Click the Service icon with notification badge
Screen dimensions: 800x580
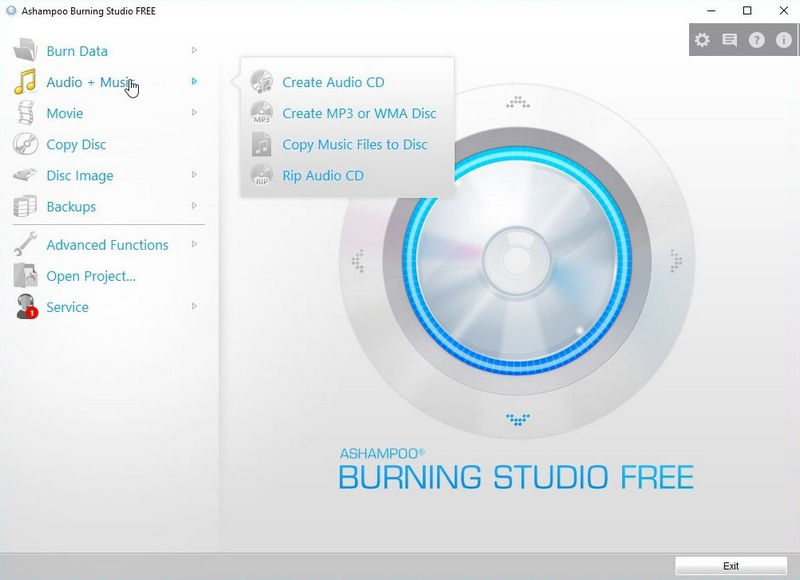click(25, 307)
